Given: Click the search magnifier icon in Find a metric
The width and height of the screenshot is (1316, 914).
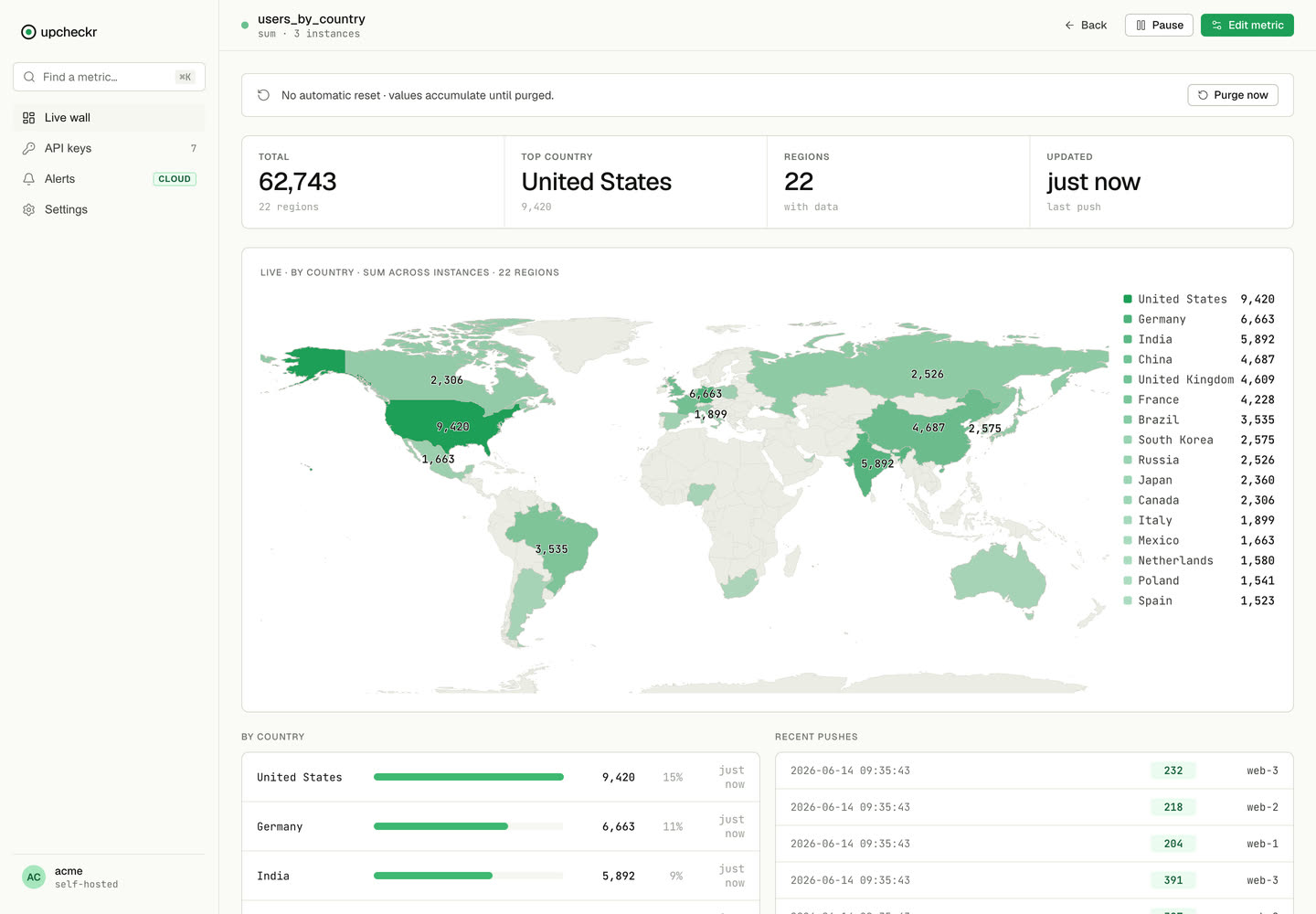Looking at the screenshot, I should tap(29, 77).
